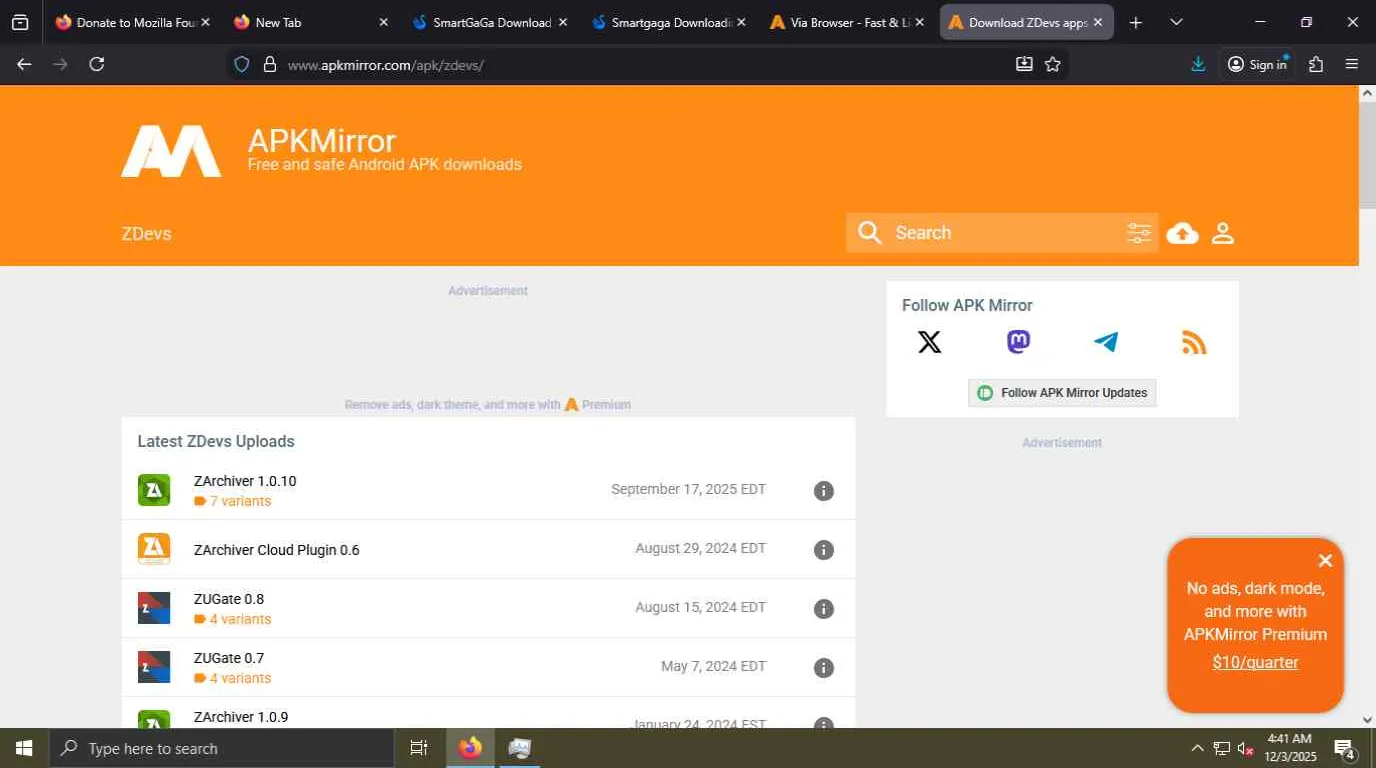View 7 variants of ZArchiver 1.0.10
1376x768 pixels.
pyautogui.click(x=233, y=501)
